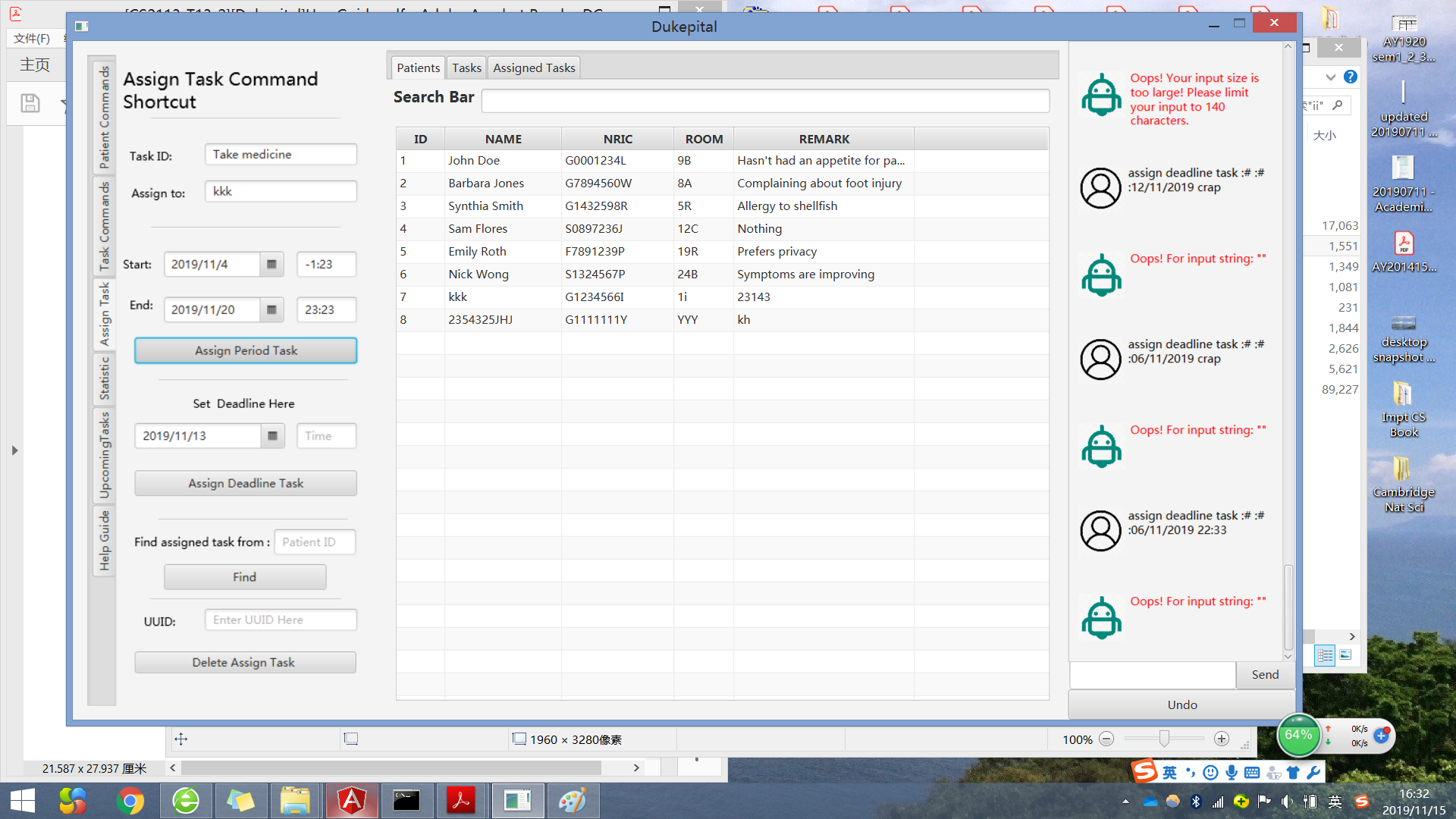The width and height of the screenshot is (1456, 819).
Task: Click the zoom out minus icon
Action: (1106, 739)
